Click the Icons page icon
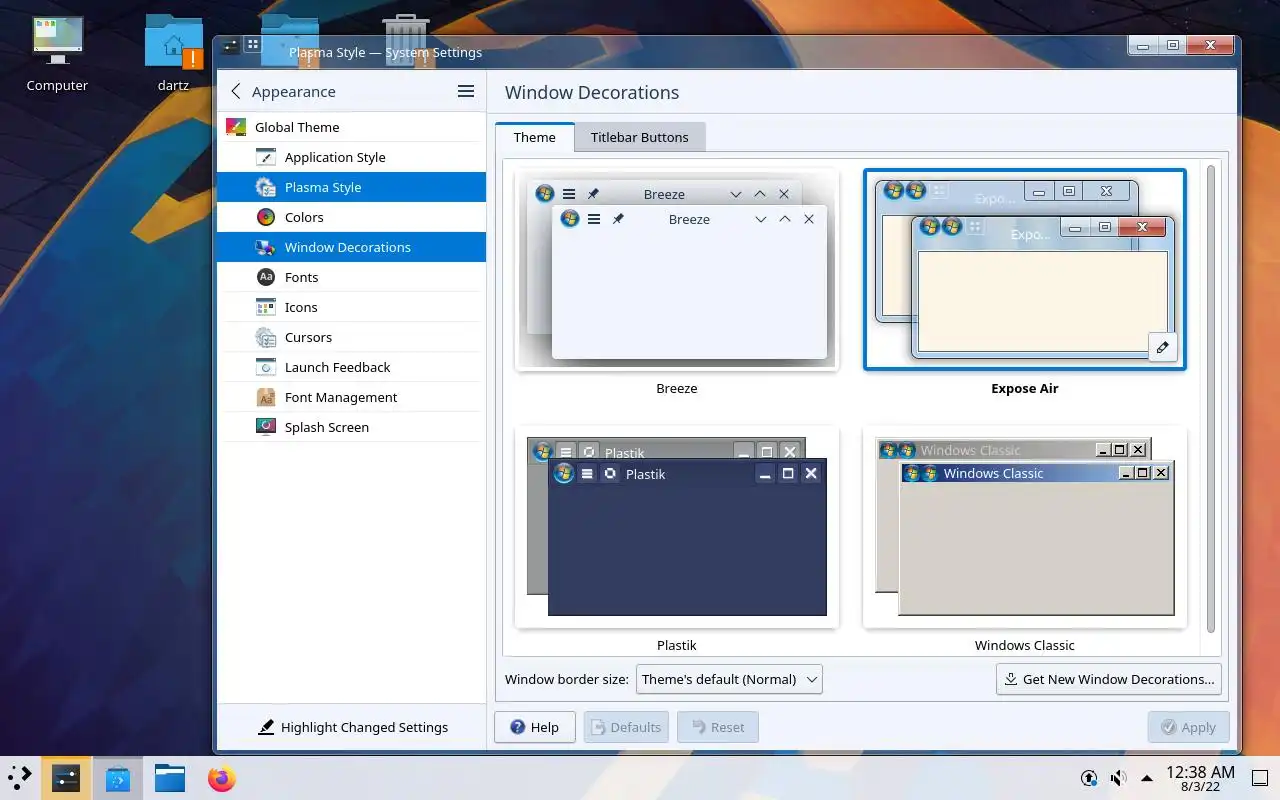The image size is (1280, 800). click(265, 307)
